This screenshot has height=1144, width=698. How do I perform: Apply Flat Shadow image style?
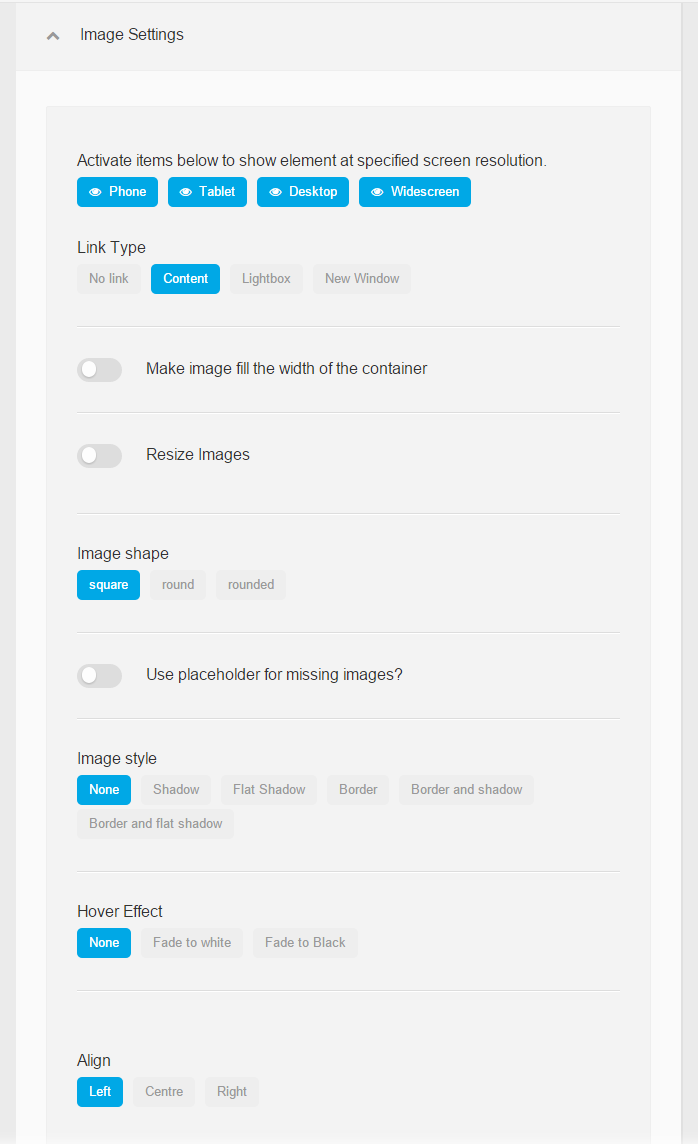[x=269, y=790]
